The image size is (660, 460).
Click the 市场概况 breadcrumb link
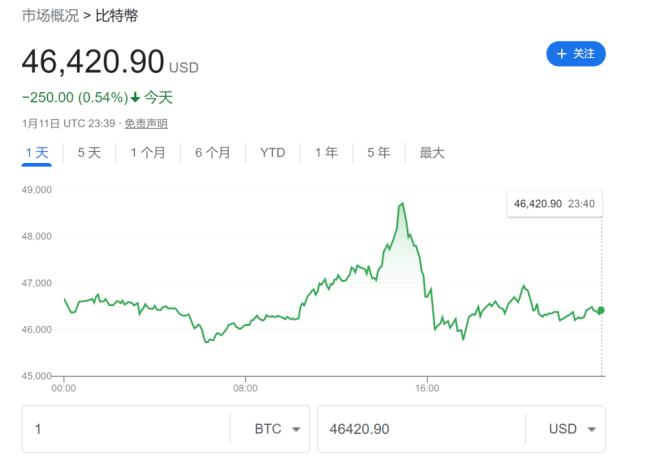pos(50,15)
